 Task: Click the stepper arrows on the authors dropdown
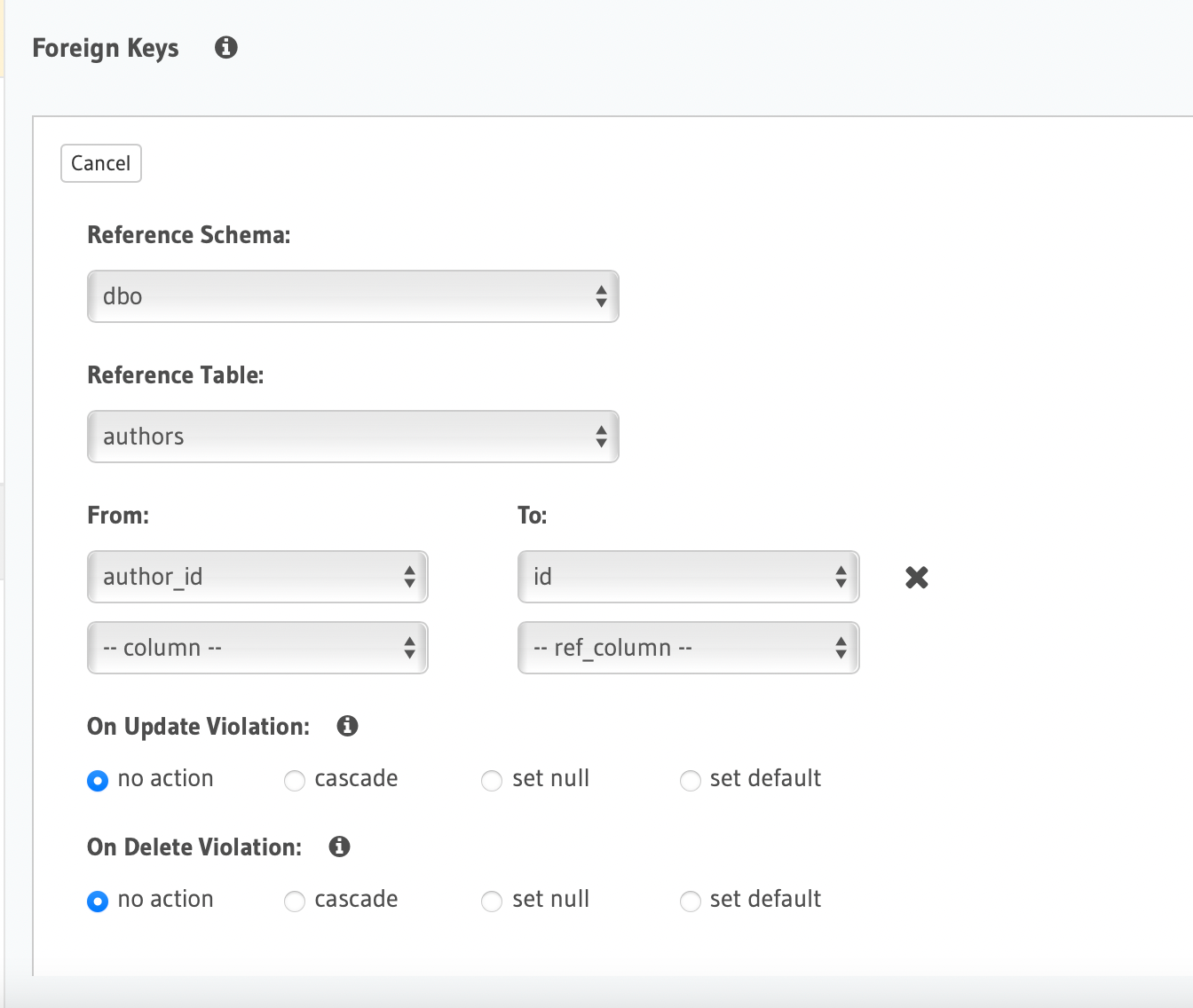pyautogui.click(x=600, y=437)
